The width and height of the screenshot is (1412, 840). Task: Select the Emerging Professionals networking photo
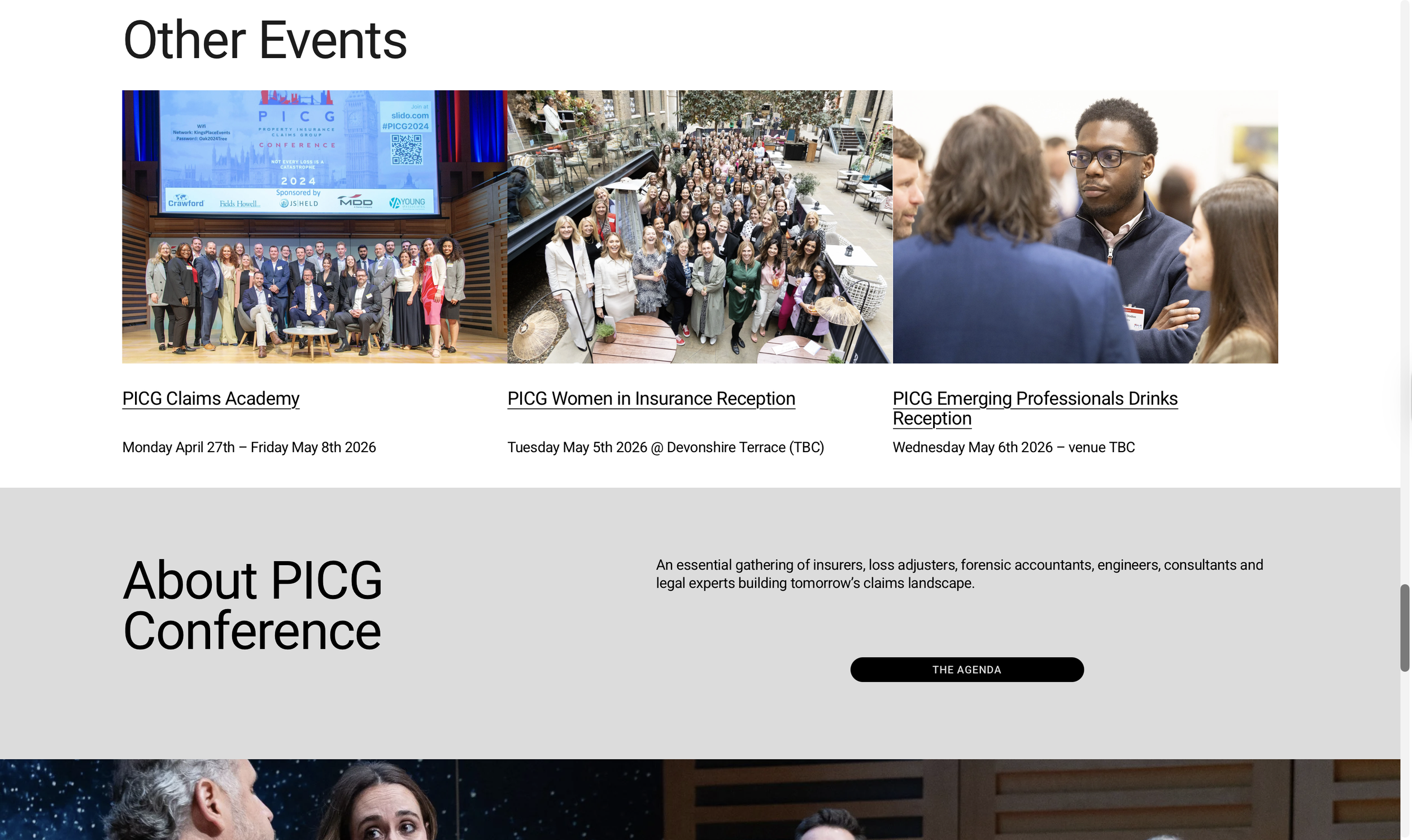1086,226
